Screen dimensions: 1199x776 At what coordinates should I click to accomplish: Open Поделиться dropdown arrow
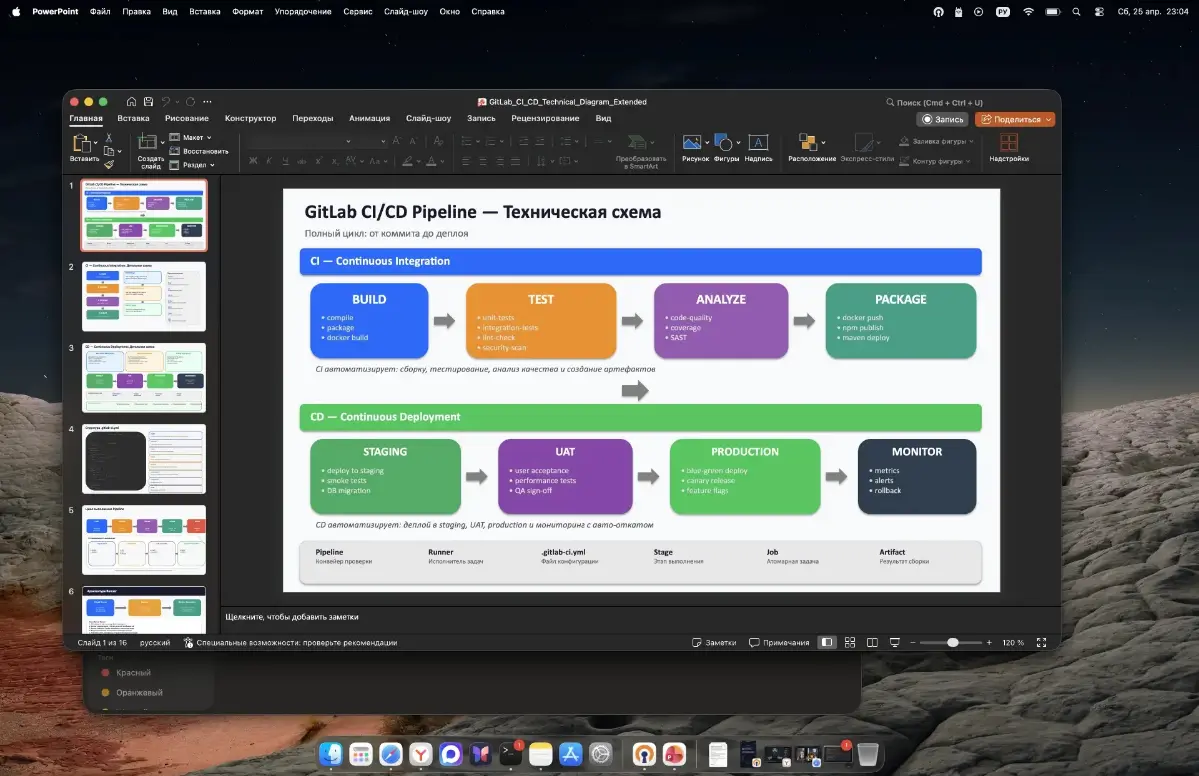(x=1048, y=119)
